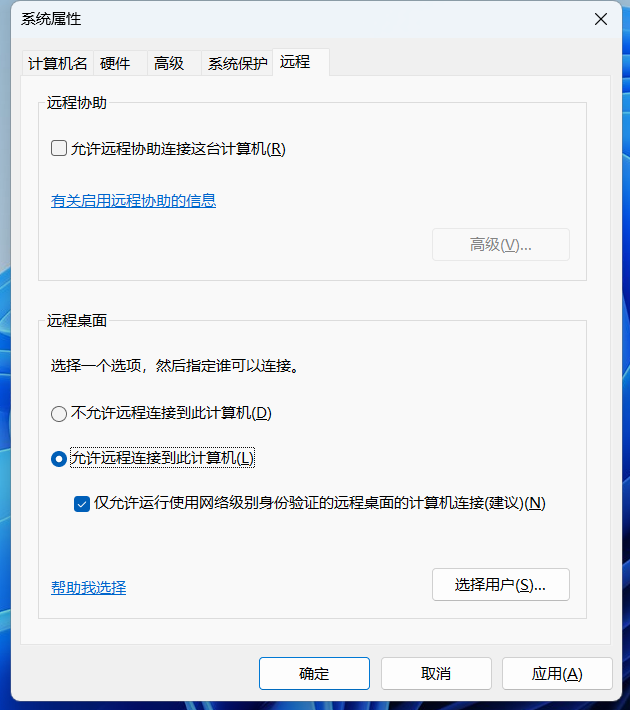Click the 高级(V)... button
Screen dimensions: 630x710
coord(500,245)
